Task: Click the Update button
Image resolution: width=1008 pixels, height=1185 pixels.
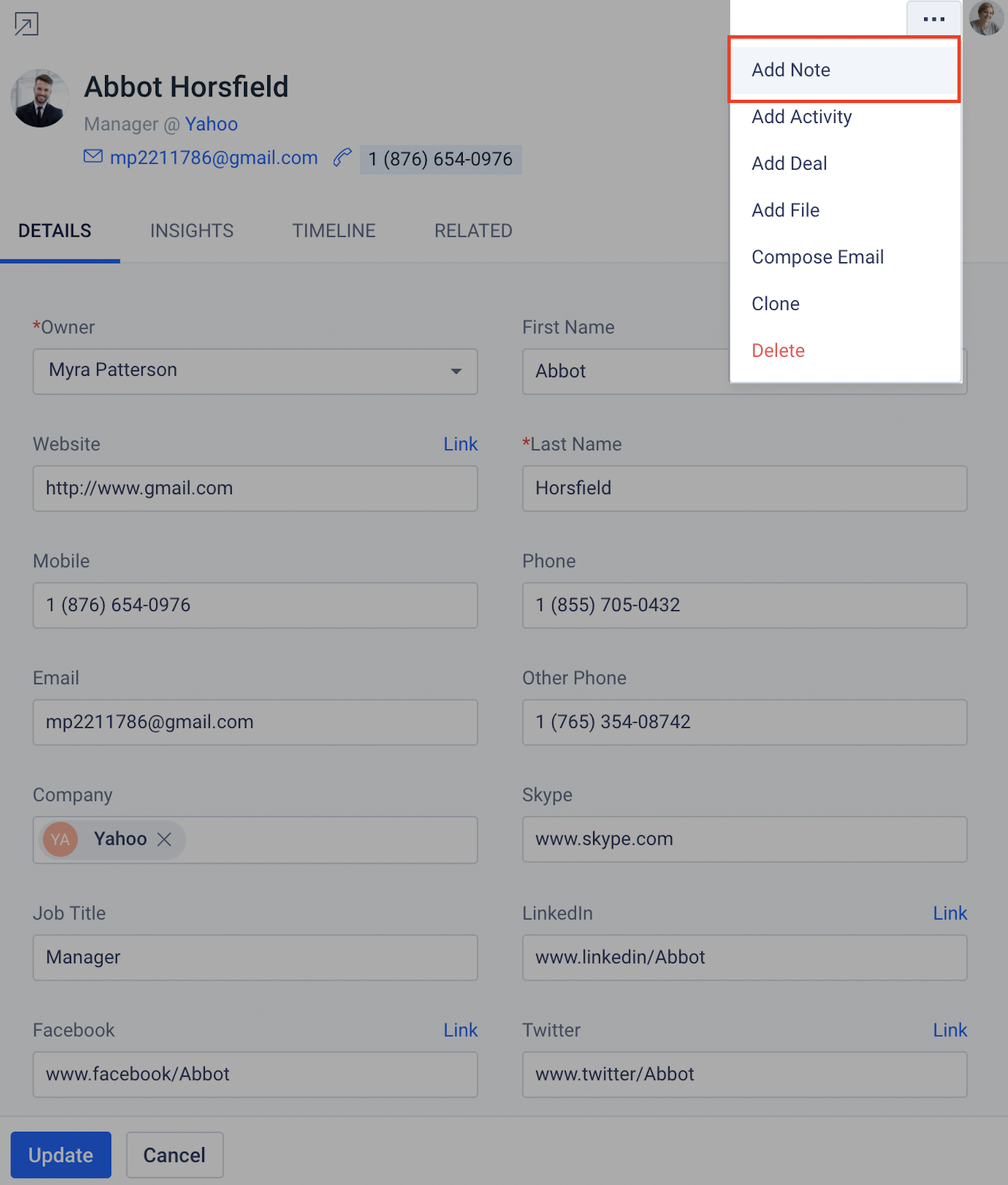Action: [61, 1155]
